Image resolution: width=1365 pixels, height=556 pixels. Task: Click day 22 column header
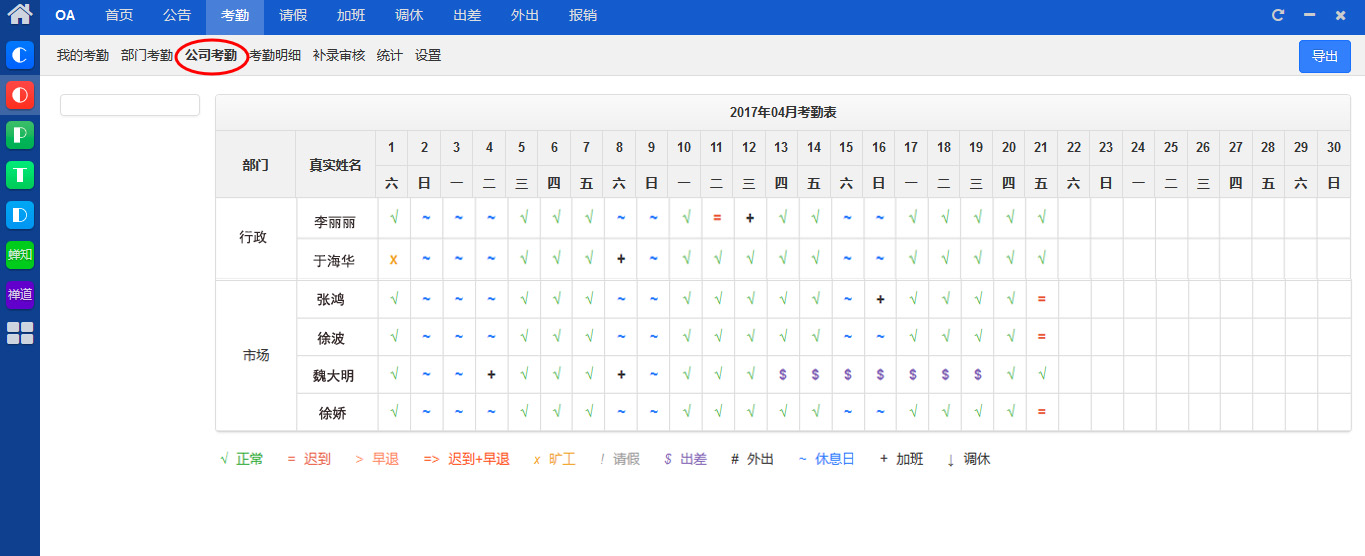[1074, 147]
